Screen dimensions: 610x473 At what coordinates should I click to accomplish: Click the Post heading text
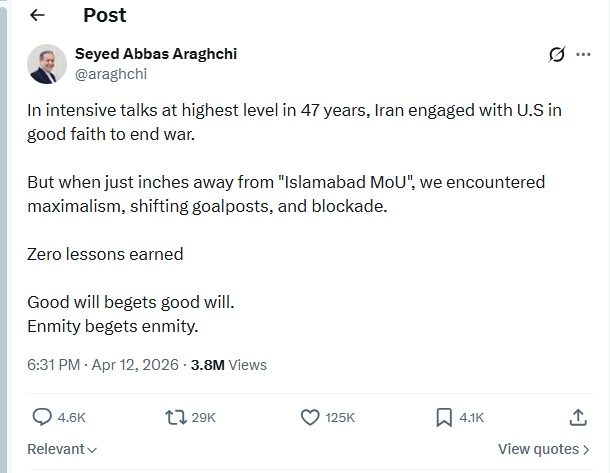(x=105, y=15)
